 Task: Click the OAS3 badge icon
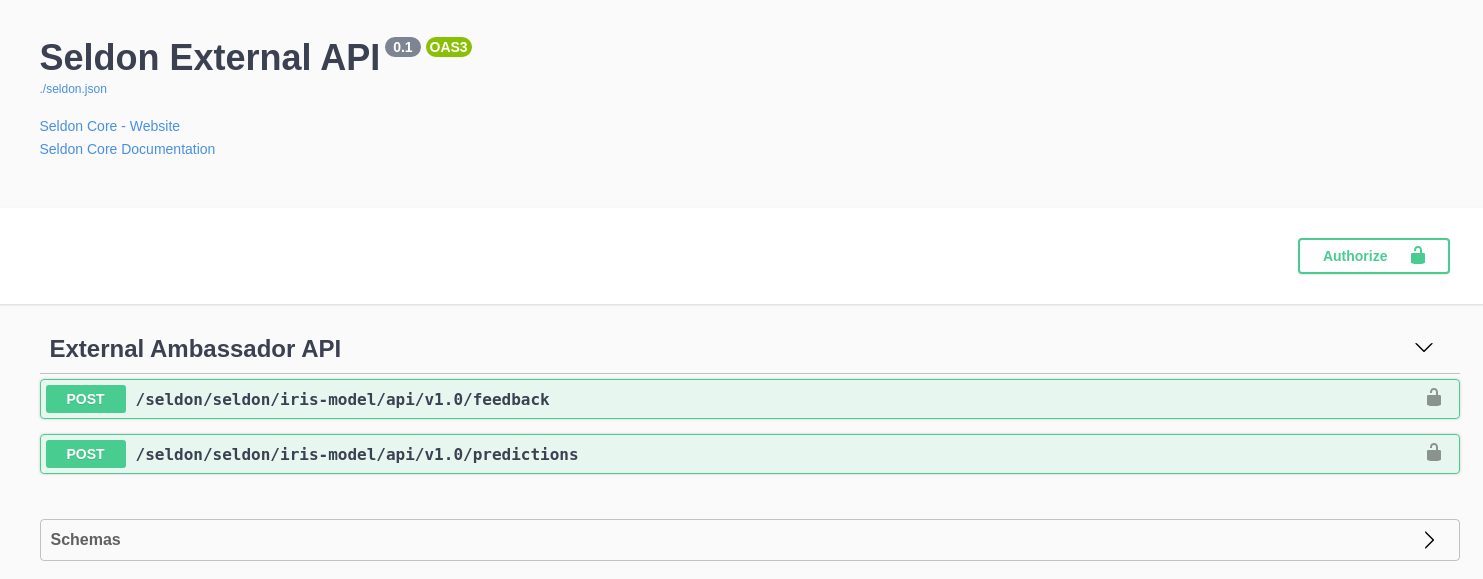click(448, 47)
